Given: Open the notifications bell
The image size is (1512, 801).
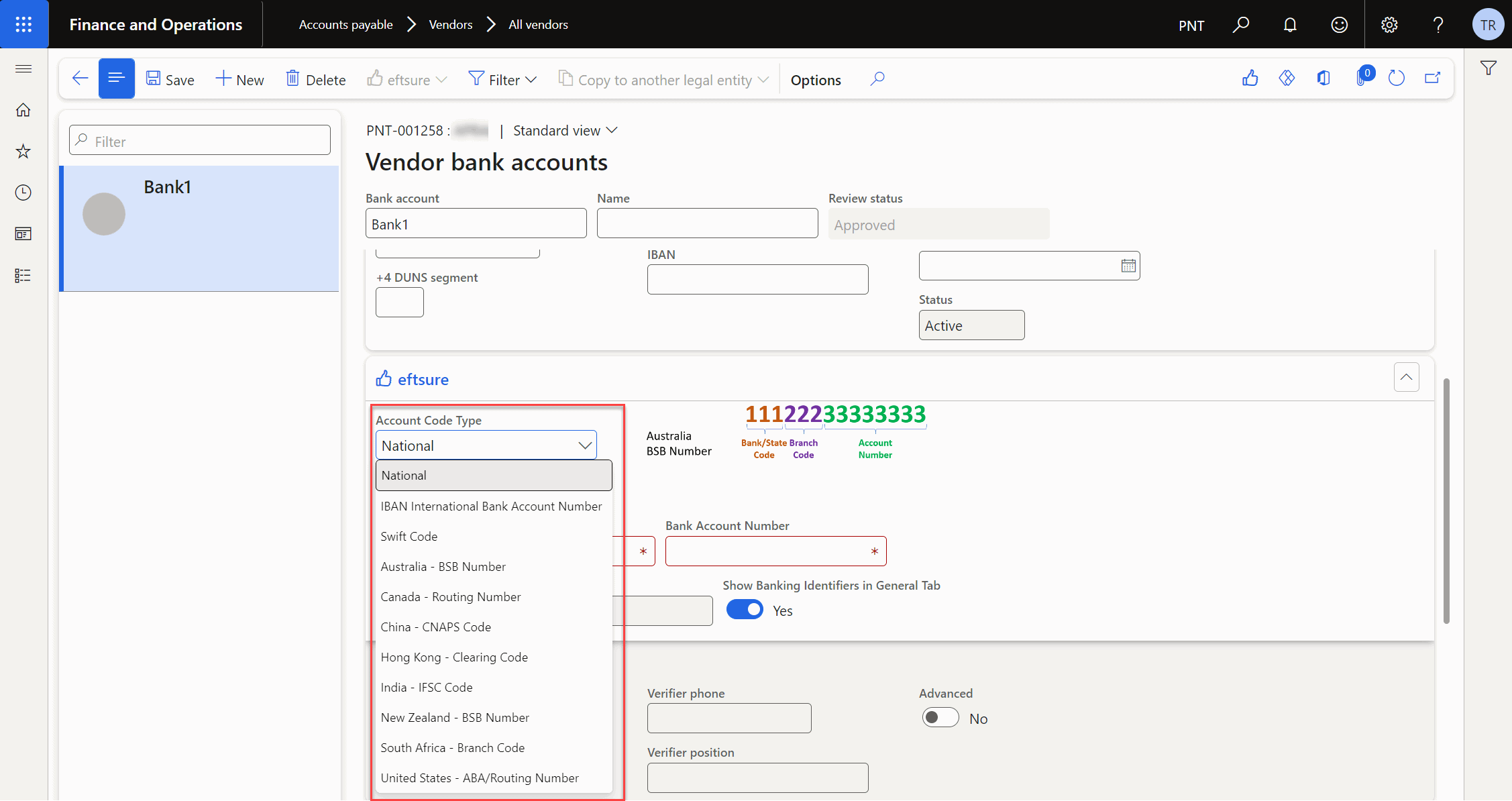Looking at the screenshot, I should click(1290, 25).
